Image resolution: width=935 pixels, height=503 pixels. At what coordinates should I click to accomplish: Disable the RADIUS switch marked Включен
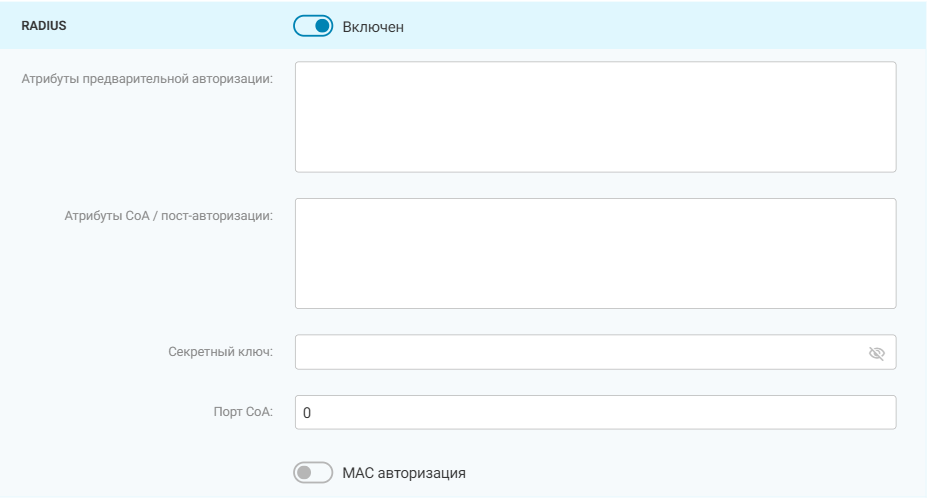point(313,27)
